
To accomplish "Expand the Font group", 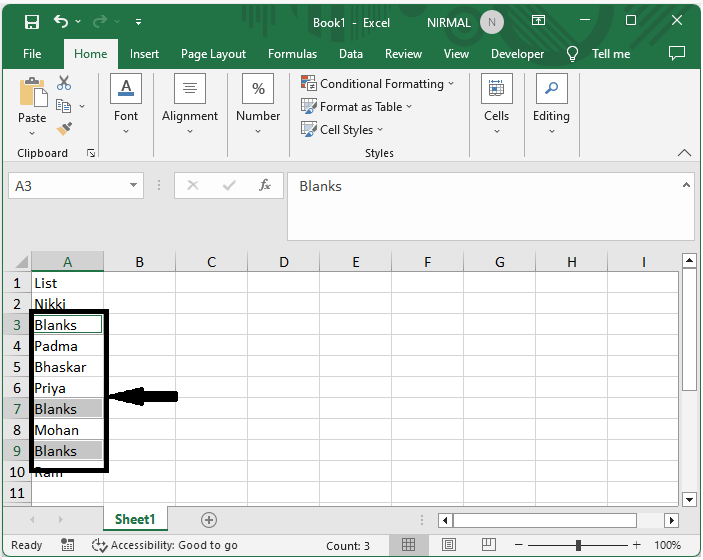I will 126,104.
